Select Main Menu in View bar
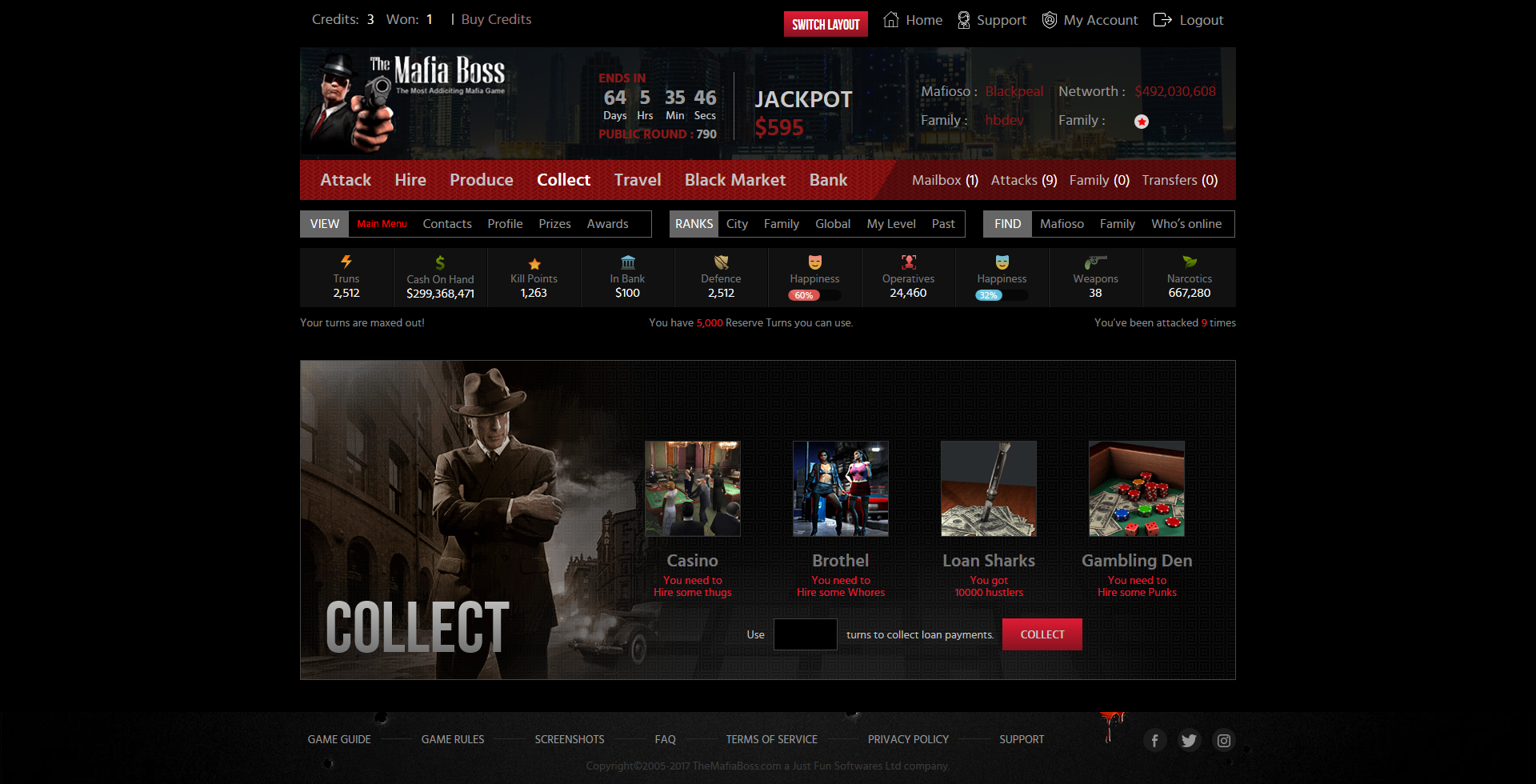The image size is (1536, 784). 382,224
